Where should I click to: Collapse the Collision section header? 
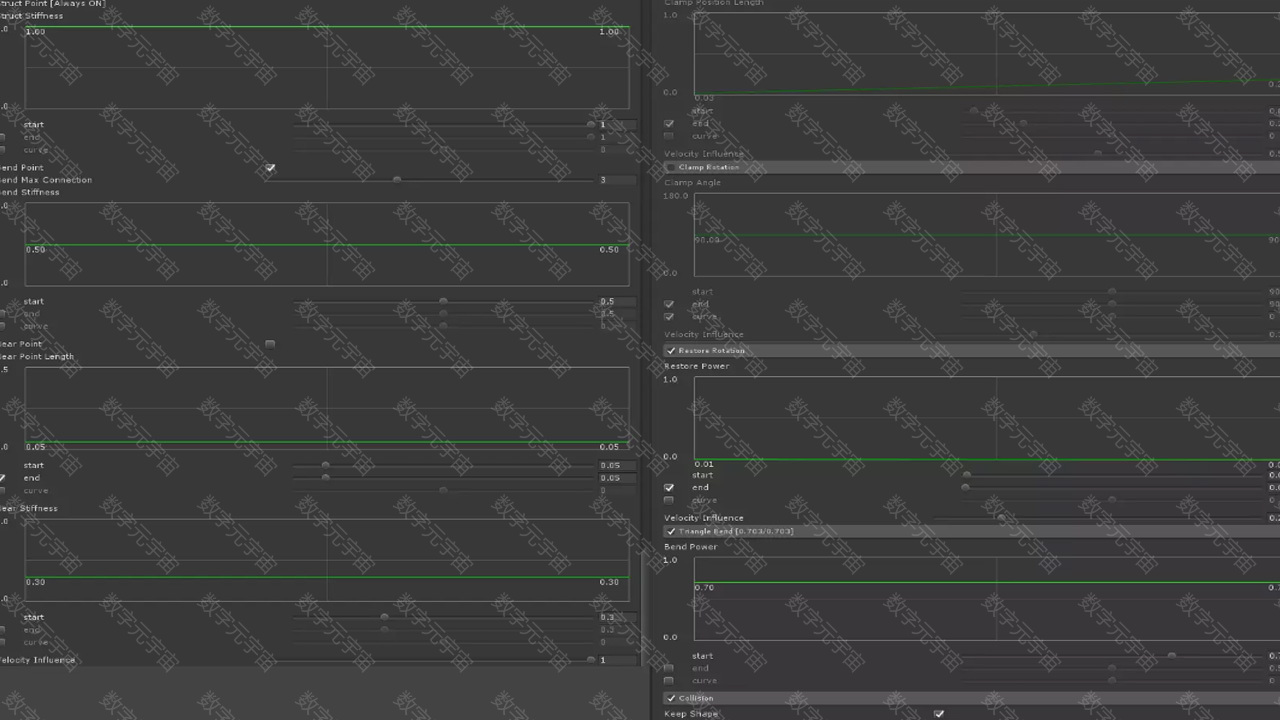(972, 698)
